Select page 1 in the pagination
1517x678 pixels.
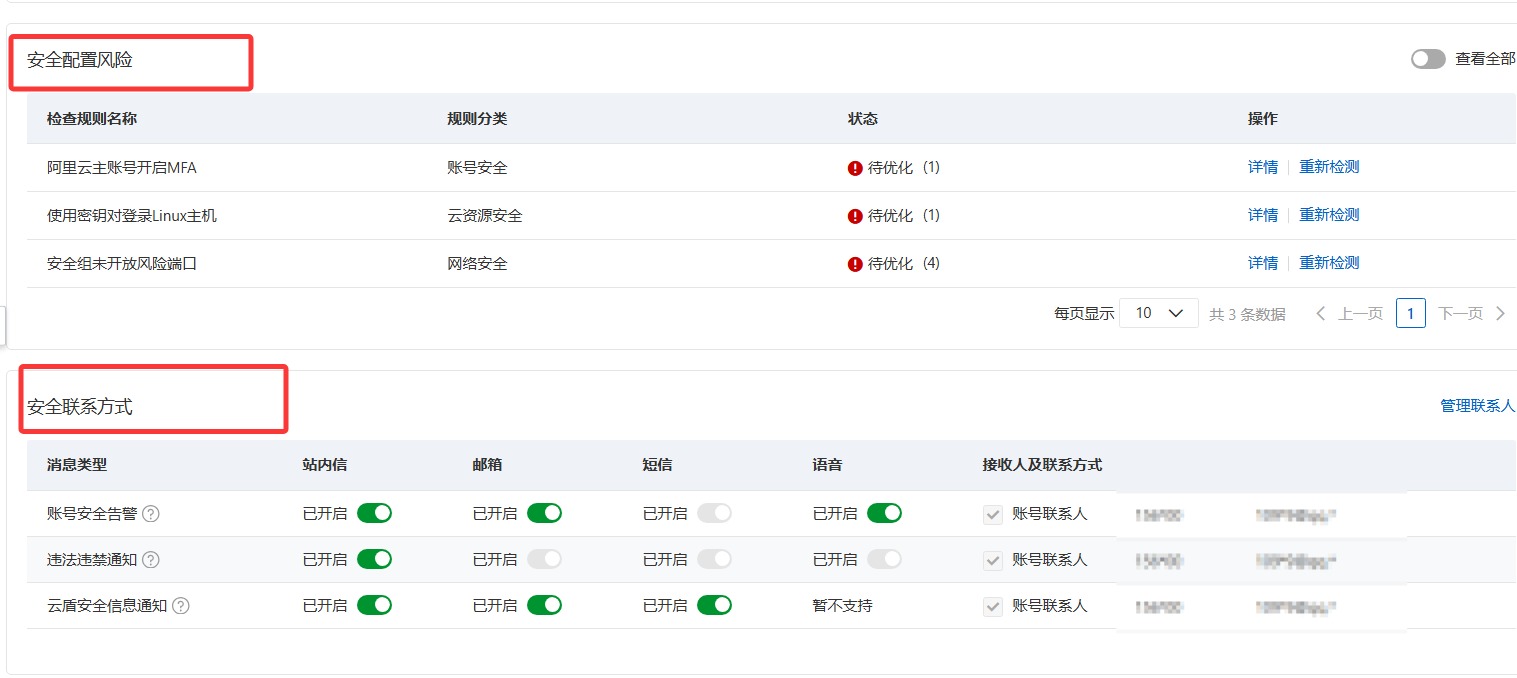click(1410, 314)
